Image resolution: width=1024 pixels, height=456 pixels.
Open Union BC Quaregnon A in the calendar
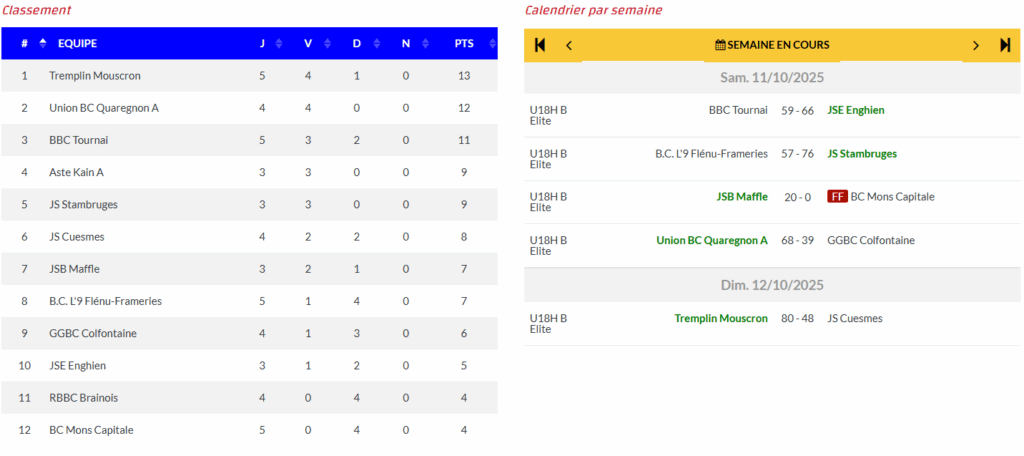coord(711,240)
